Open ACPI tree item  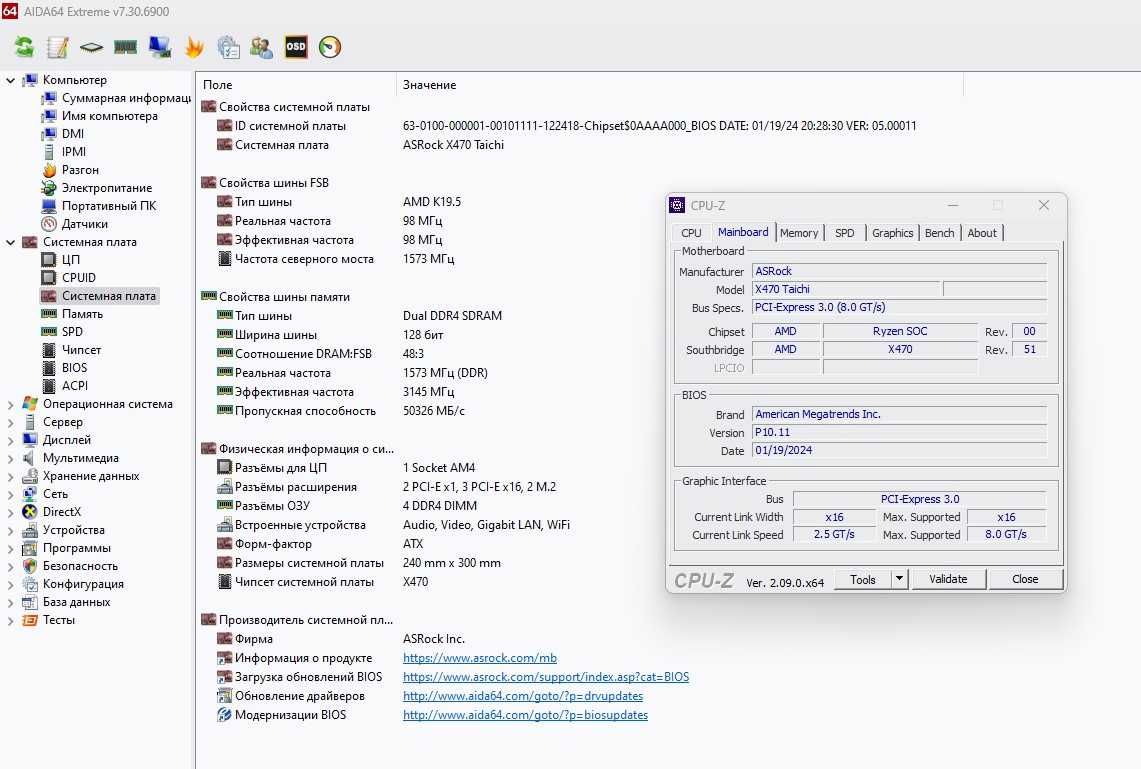[x=74, y=386]
